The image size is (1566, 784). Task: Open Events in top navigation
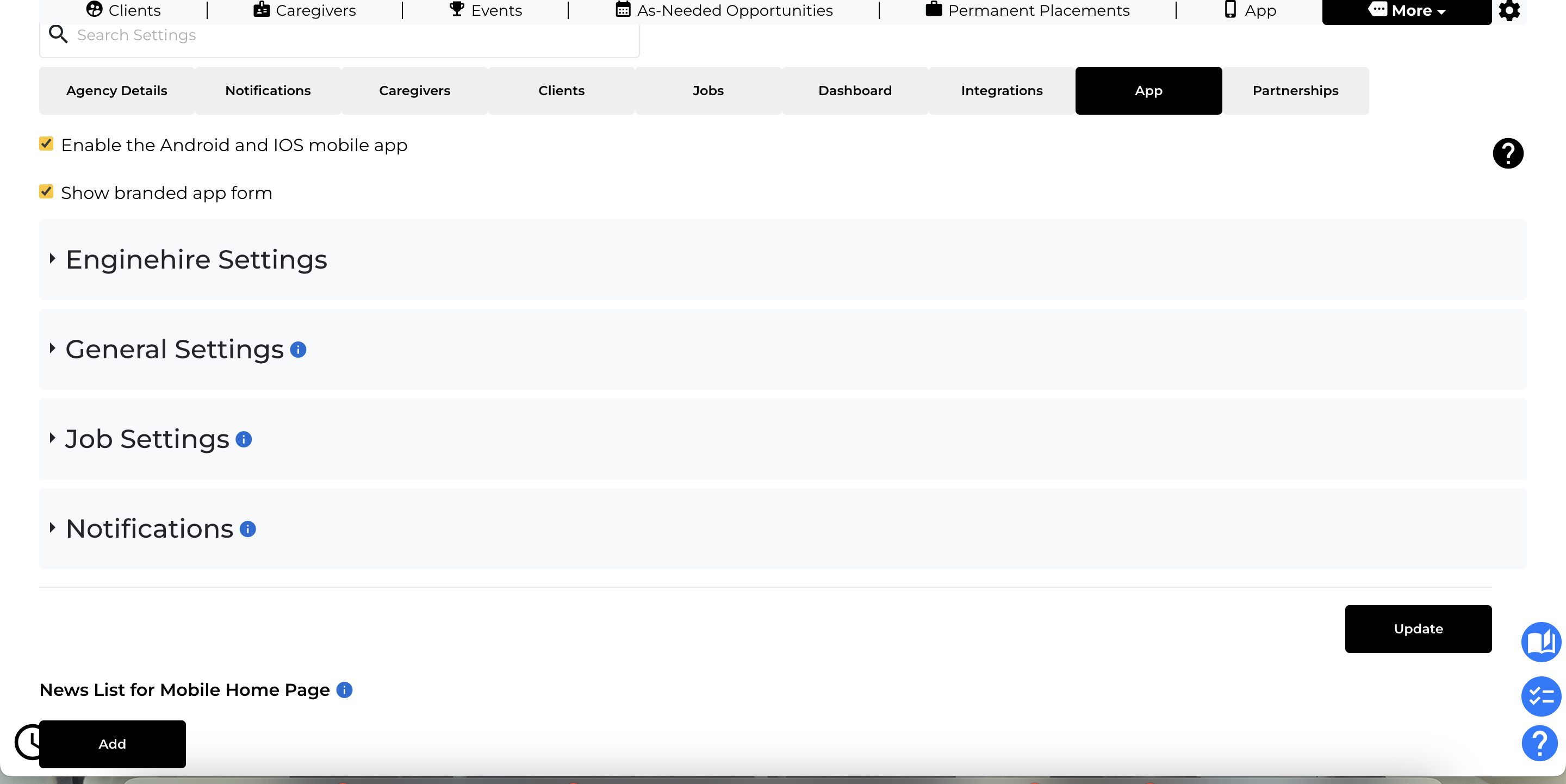click(486, 10)
